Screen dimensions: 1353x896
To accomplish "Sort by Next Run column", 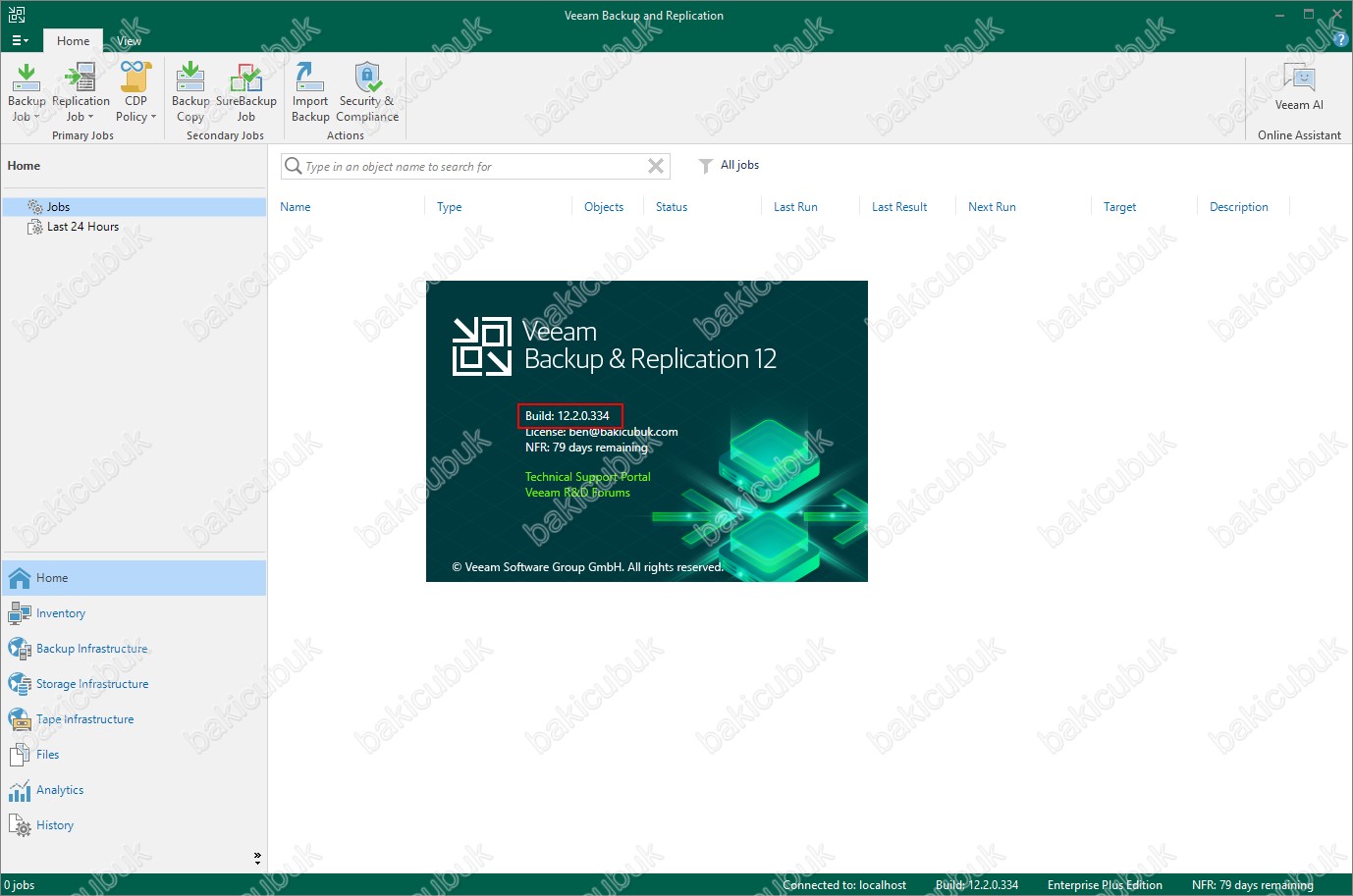I will pyautogui.click(x=992, y=207).
